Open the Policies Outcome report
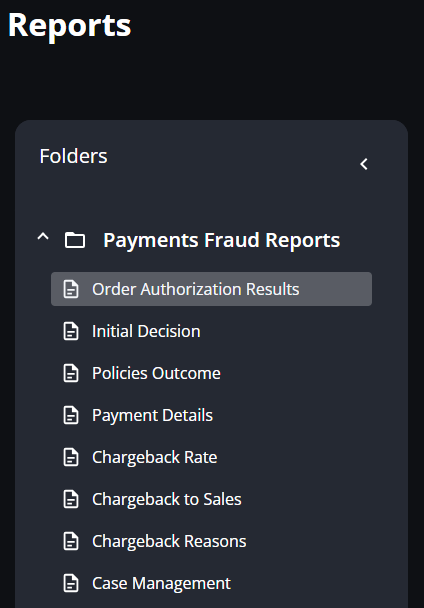Viewport: 424px width, 608px height. tap(156, 373)
